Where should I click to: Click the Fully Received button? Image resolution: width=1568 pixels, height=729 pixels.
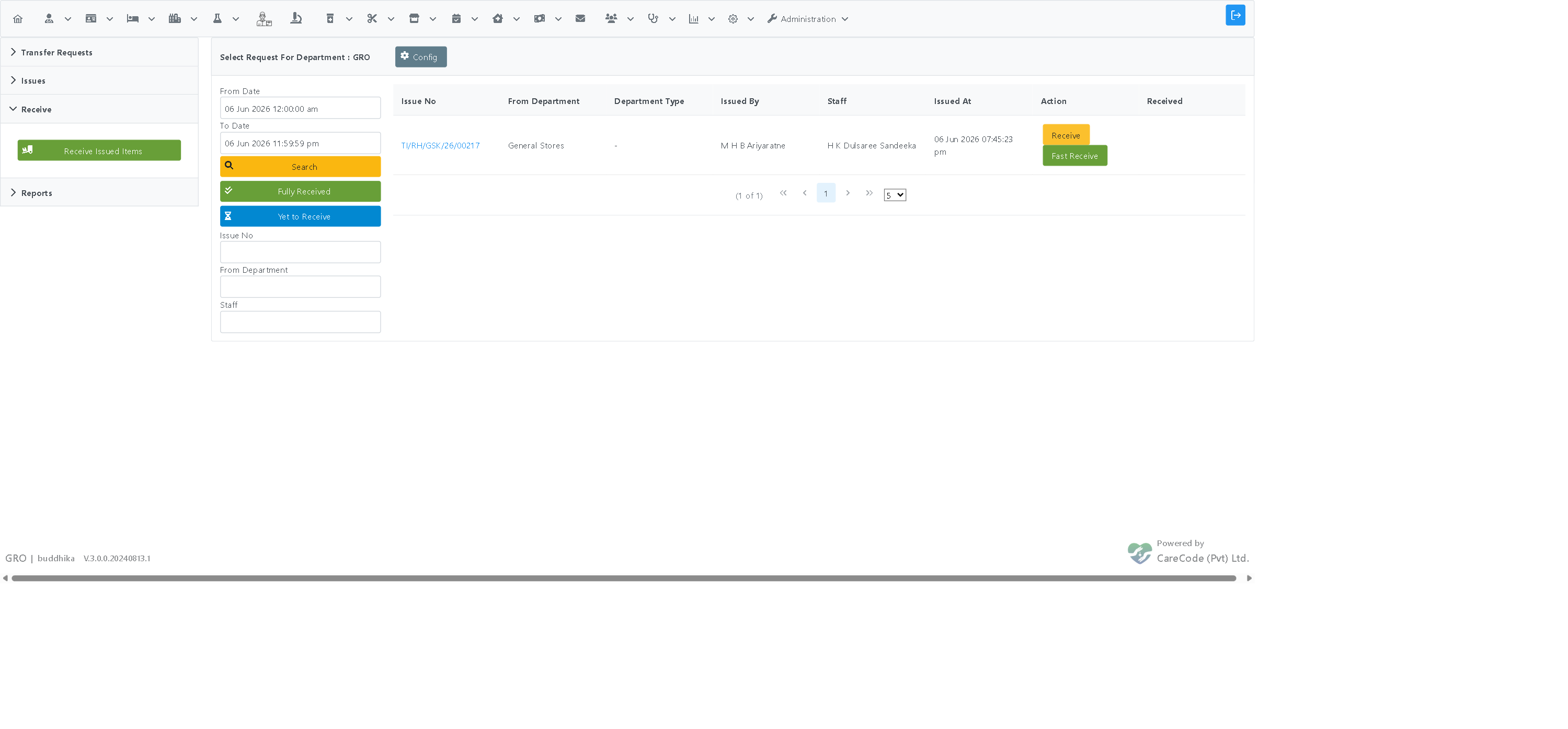click(x=300, y=191)
